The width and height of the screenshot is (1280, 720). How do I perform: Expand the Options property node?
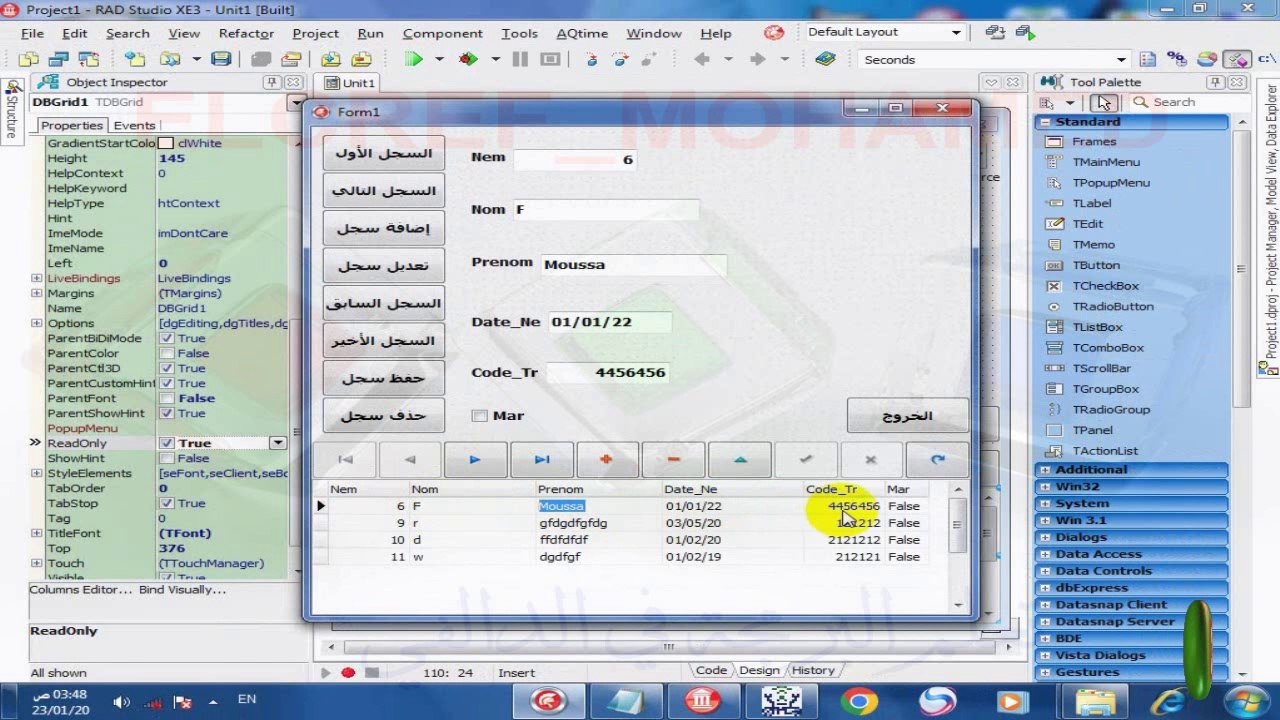pos(37,323)
